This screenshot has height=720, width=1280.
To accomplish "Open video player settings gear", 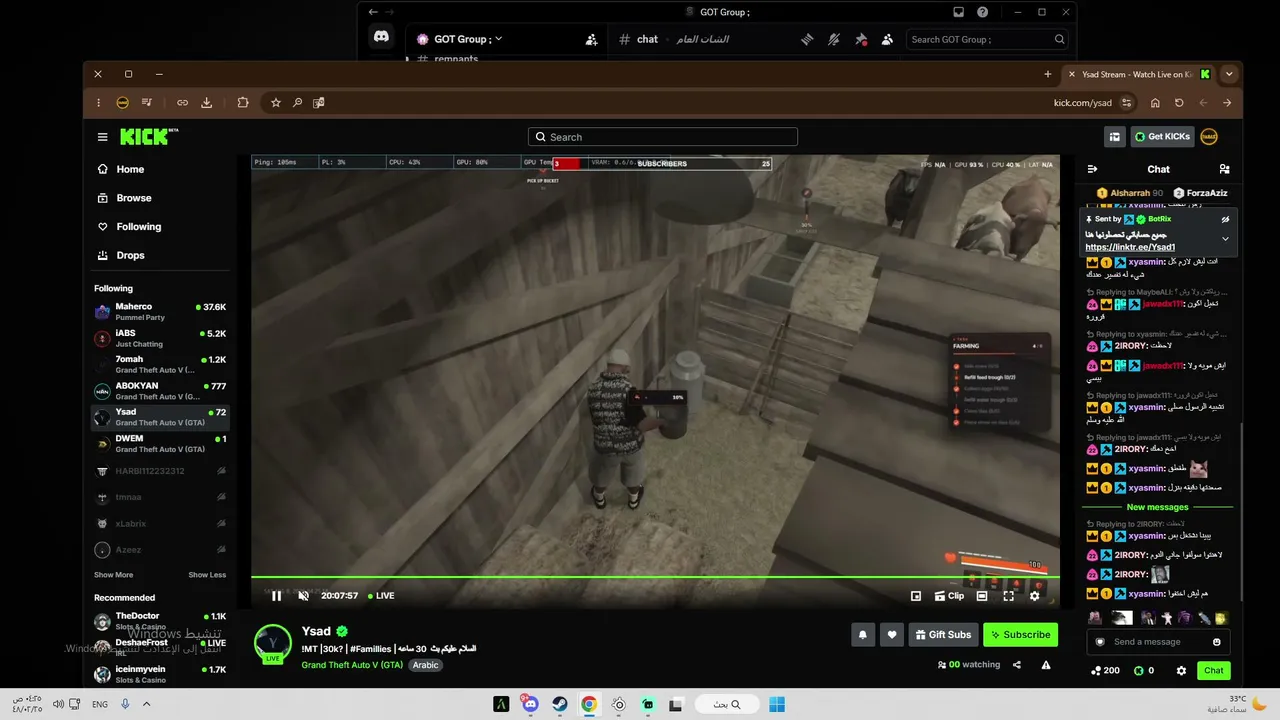I will [x=1035, y=596].
